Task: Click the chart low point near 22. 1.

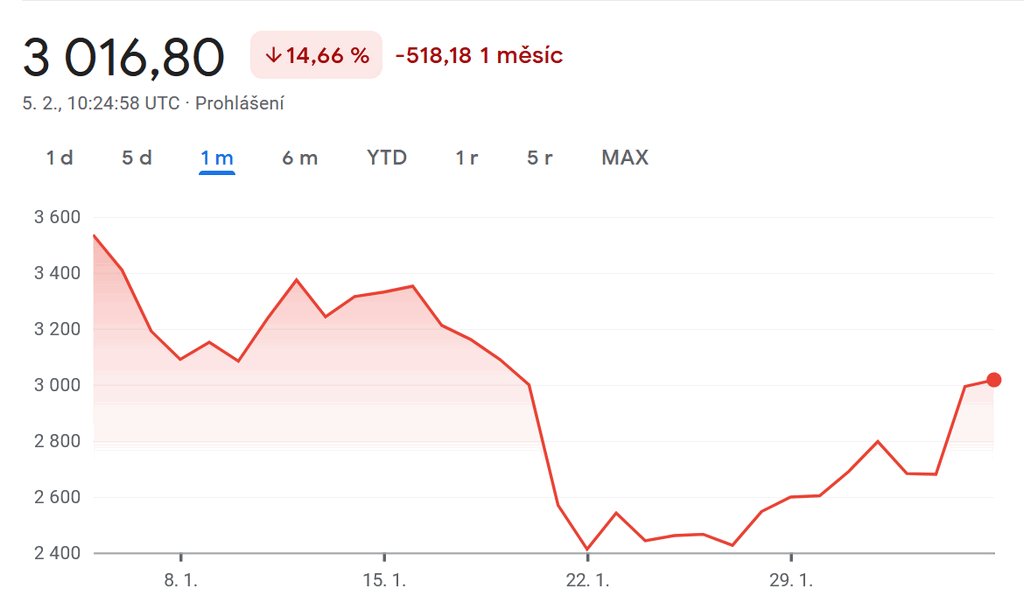Action: [x=588, y=549]
